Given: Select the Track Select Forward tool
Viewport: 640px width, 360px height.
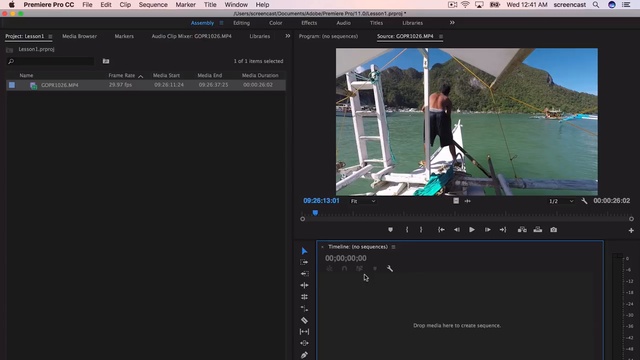Looking at the screenshot, I should [304, 262].
